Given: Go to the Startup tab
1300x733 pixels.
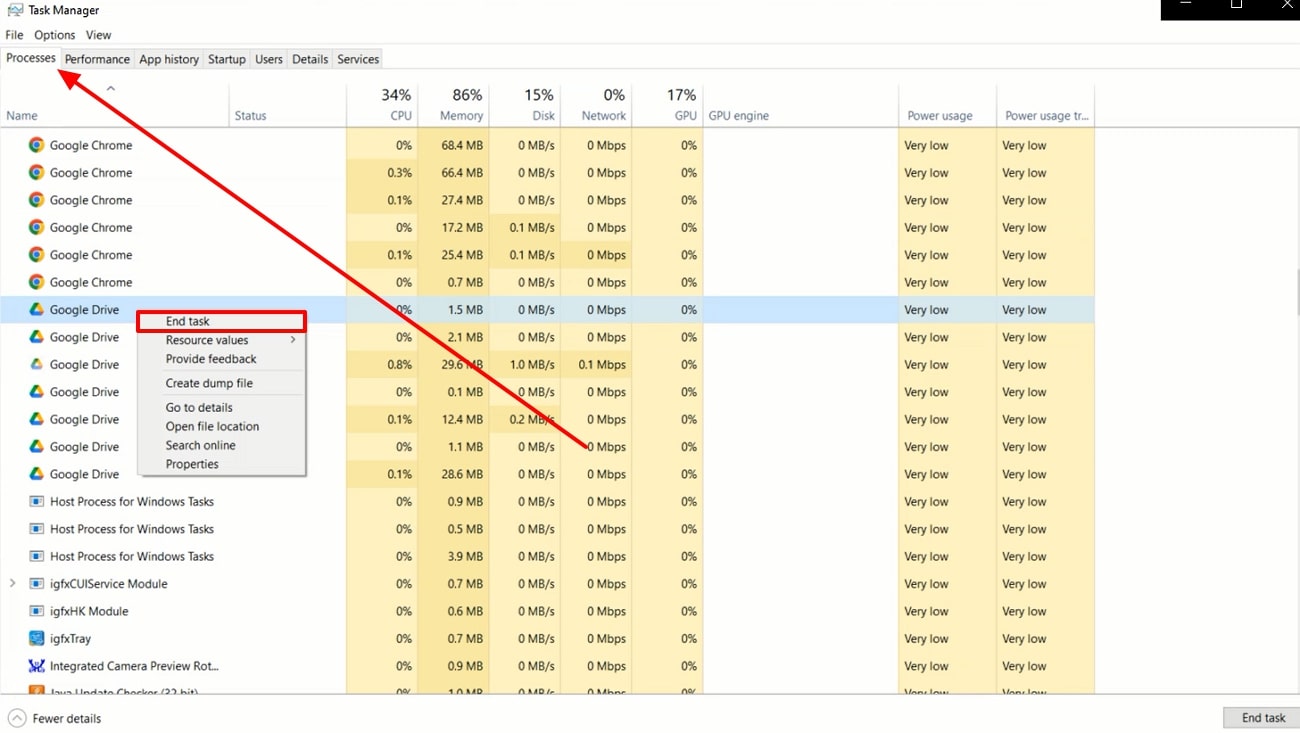Looking at the screenshot, I should [x=227, y=59].
